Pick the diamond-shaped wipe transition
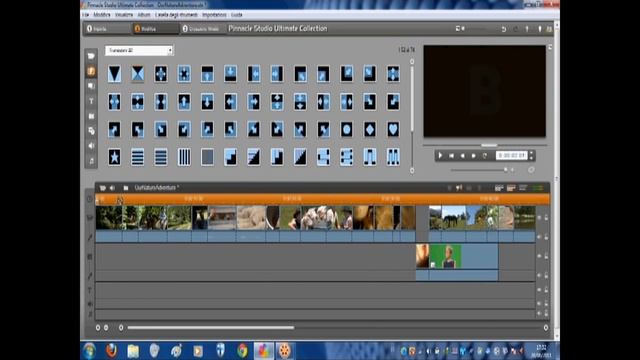Screen dimensions: 640x360 (x=370, y=129)
